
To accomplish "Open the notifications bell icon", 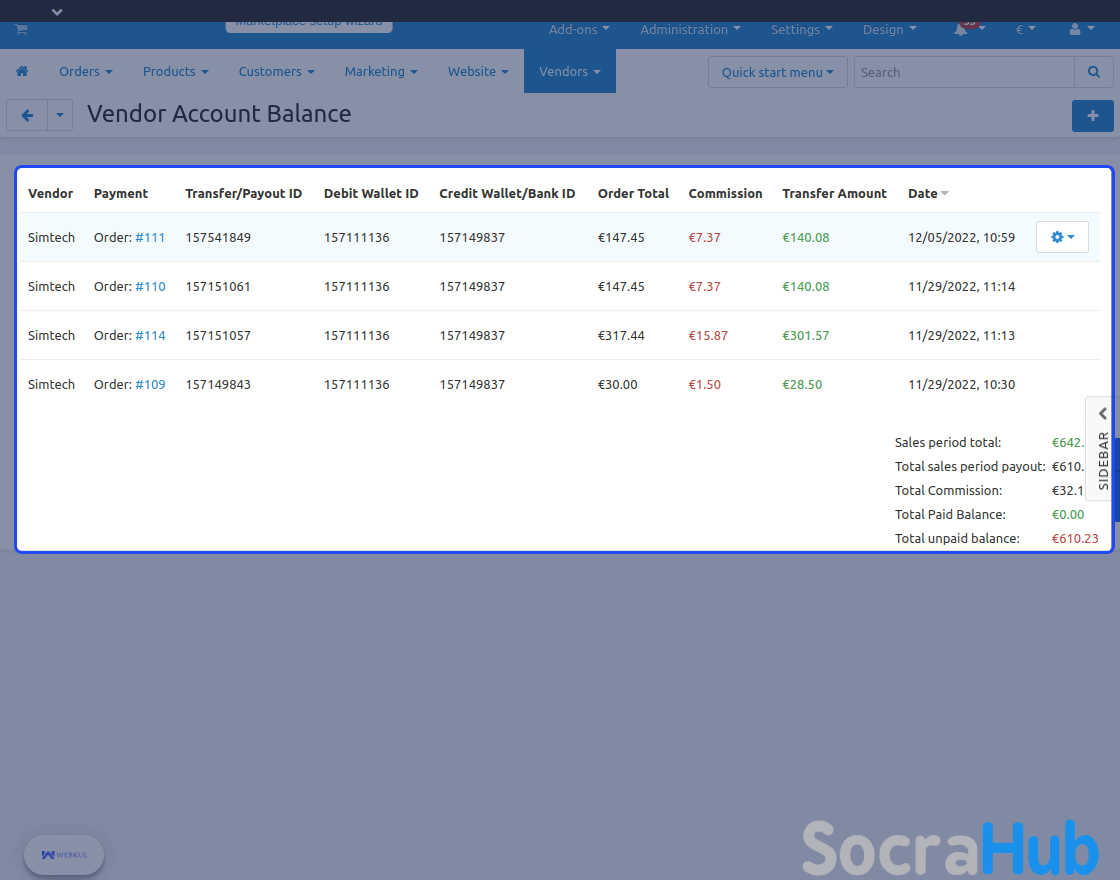I will tap(962, 30).
